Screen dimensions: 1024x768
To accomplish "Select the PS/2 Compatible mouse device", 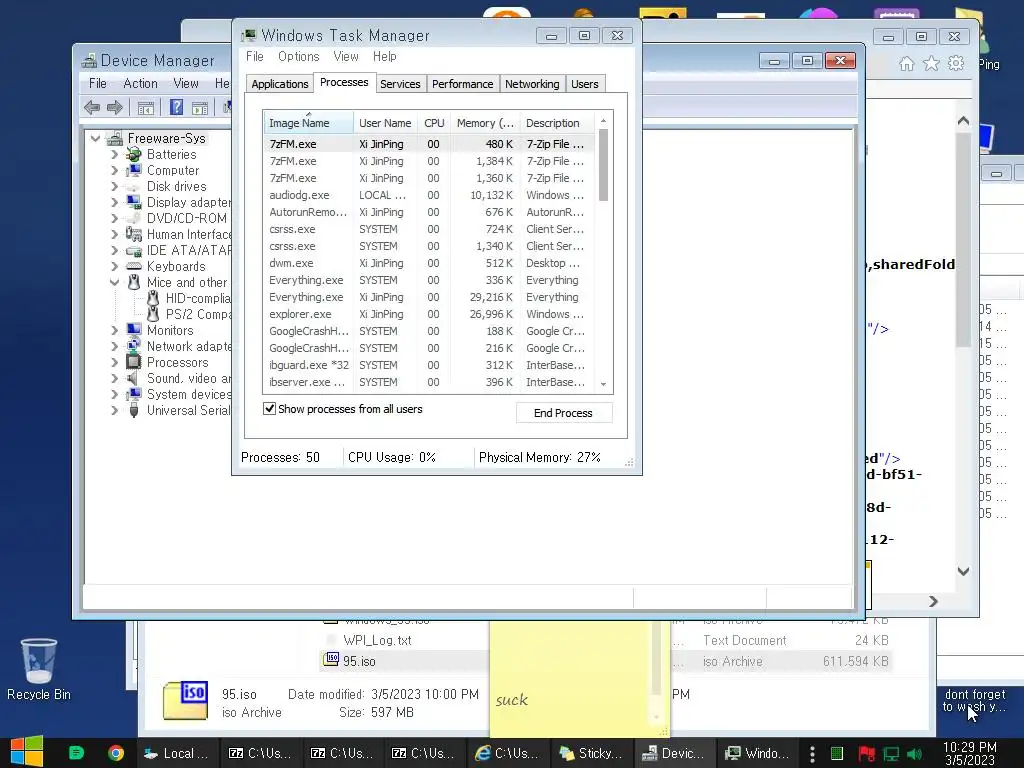I will click(x=198, y=314).
